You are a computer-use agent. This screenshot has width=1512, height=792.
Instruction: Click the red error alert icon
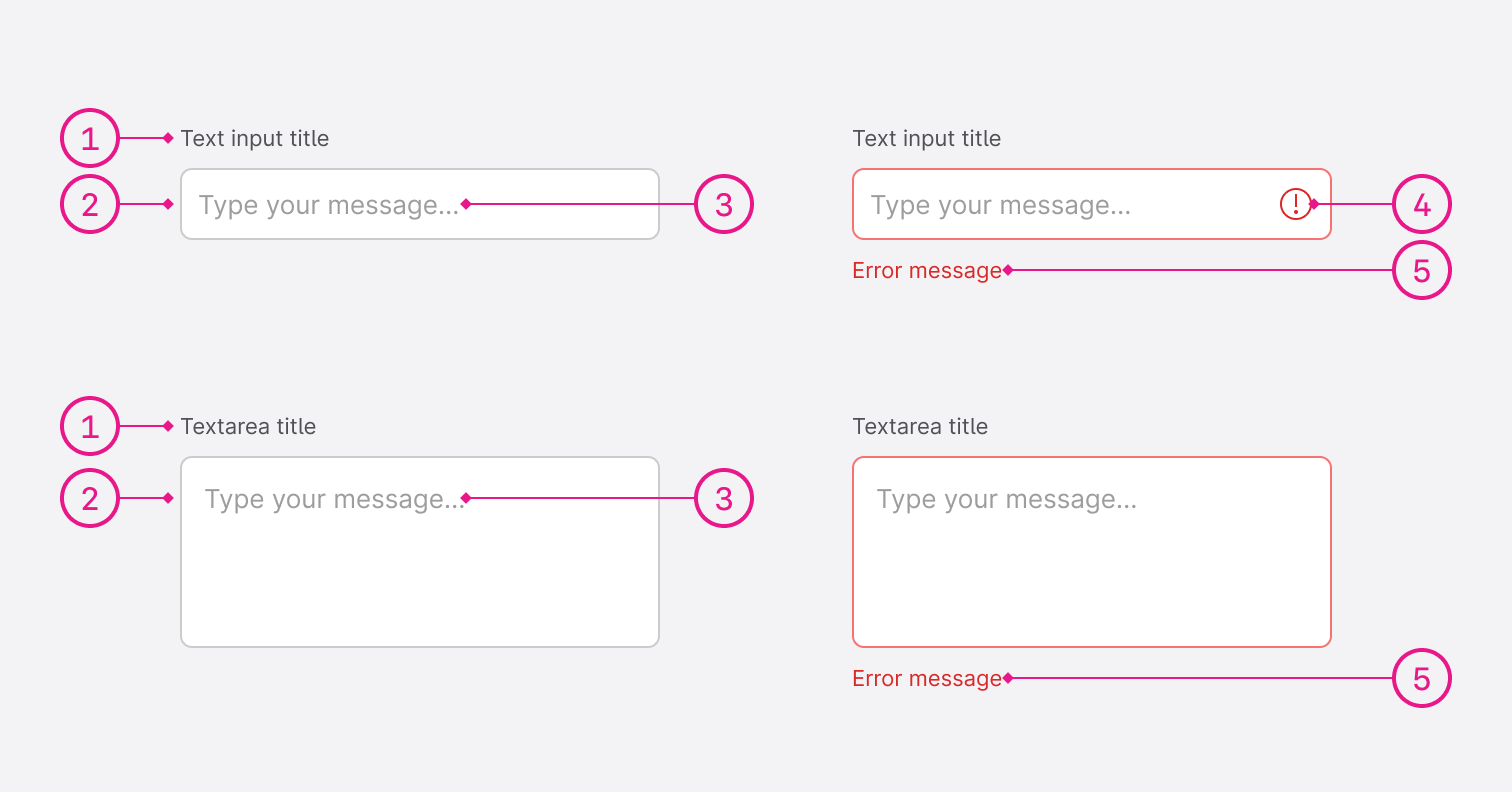pos(1295,204)
